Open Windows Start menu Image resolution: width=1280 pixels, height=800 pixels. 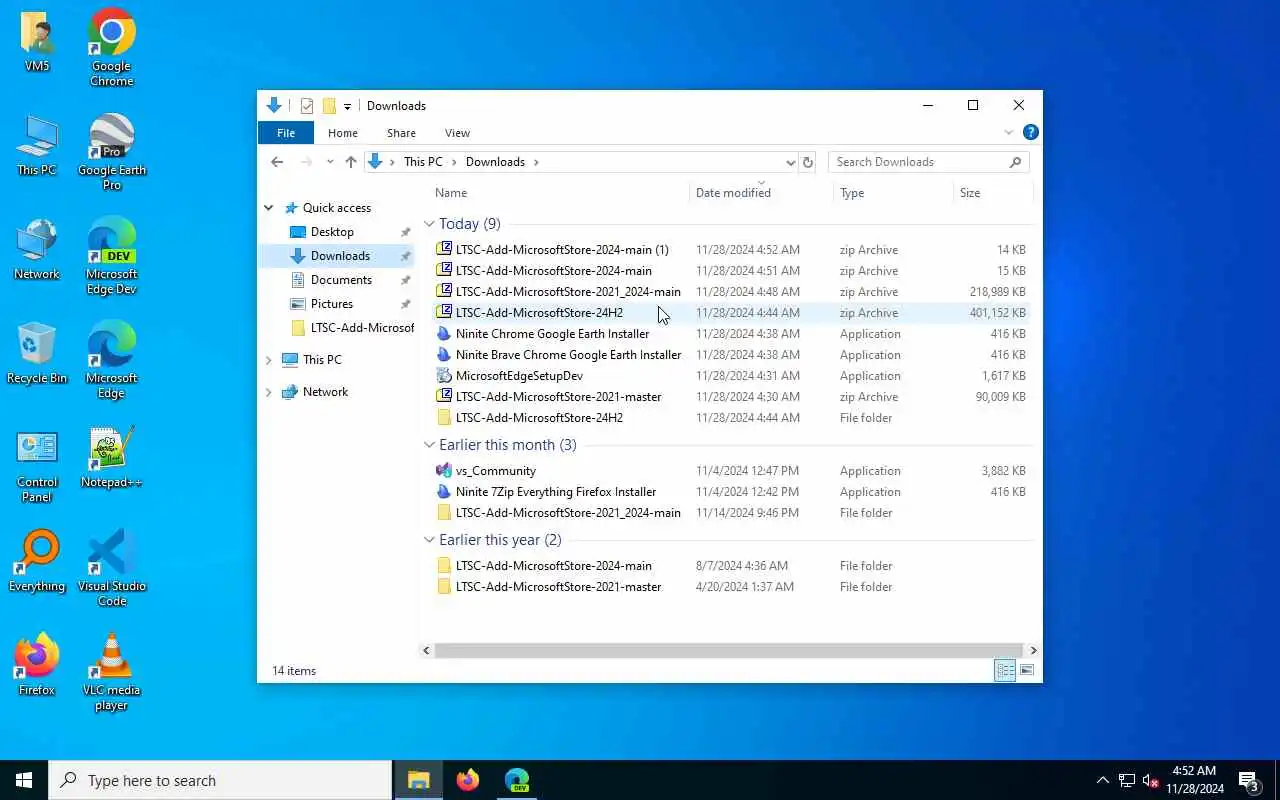pyautogui.click(x=24, y=780)
